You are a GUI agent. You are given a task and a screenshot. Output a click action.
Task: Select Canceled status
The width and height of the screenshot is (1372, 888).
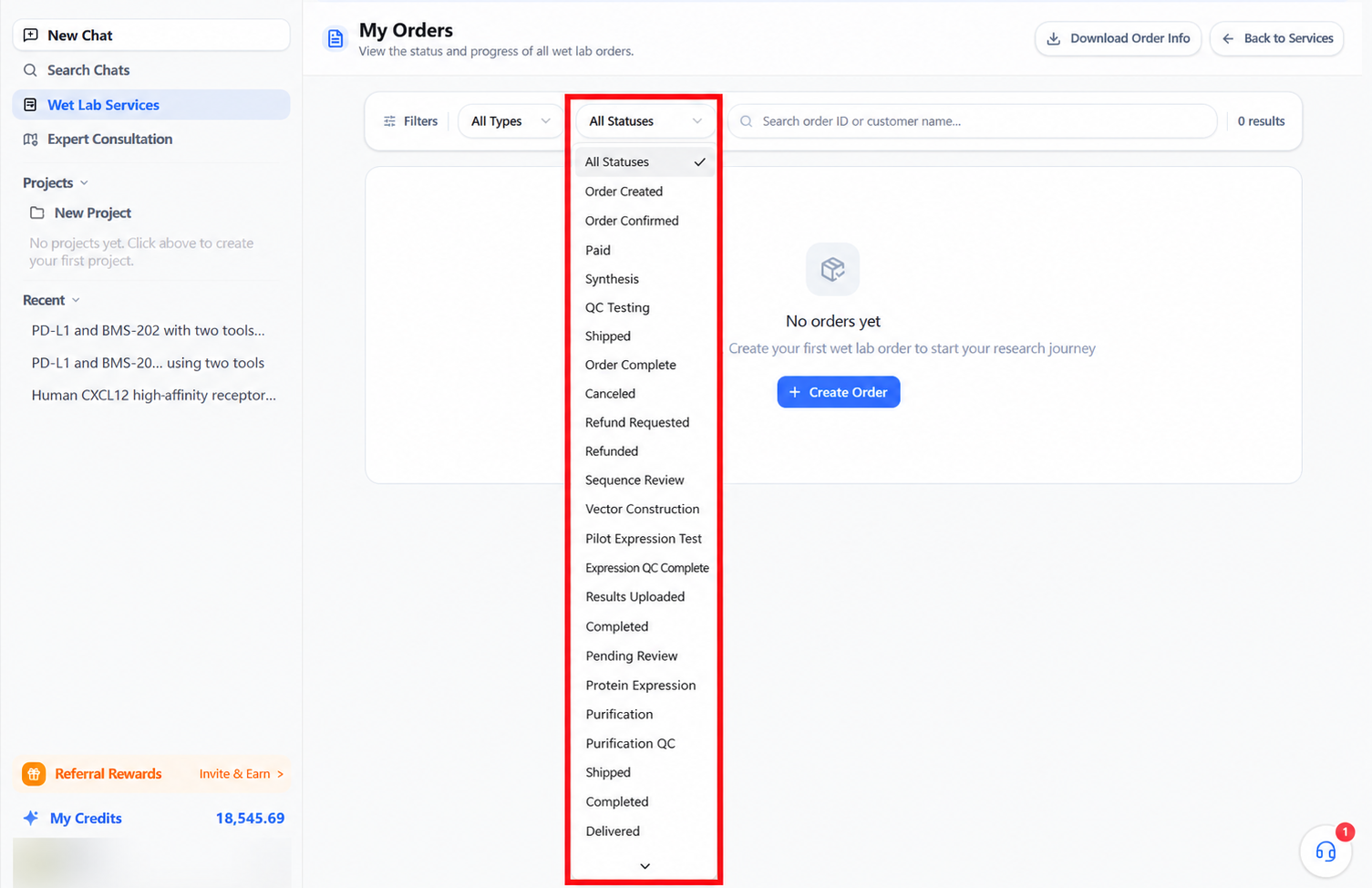pos(645,394)
